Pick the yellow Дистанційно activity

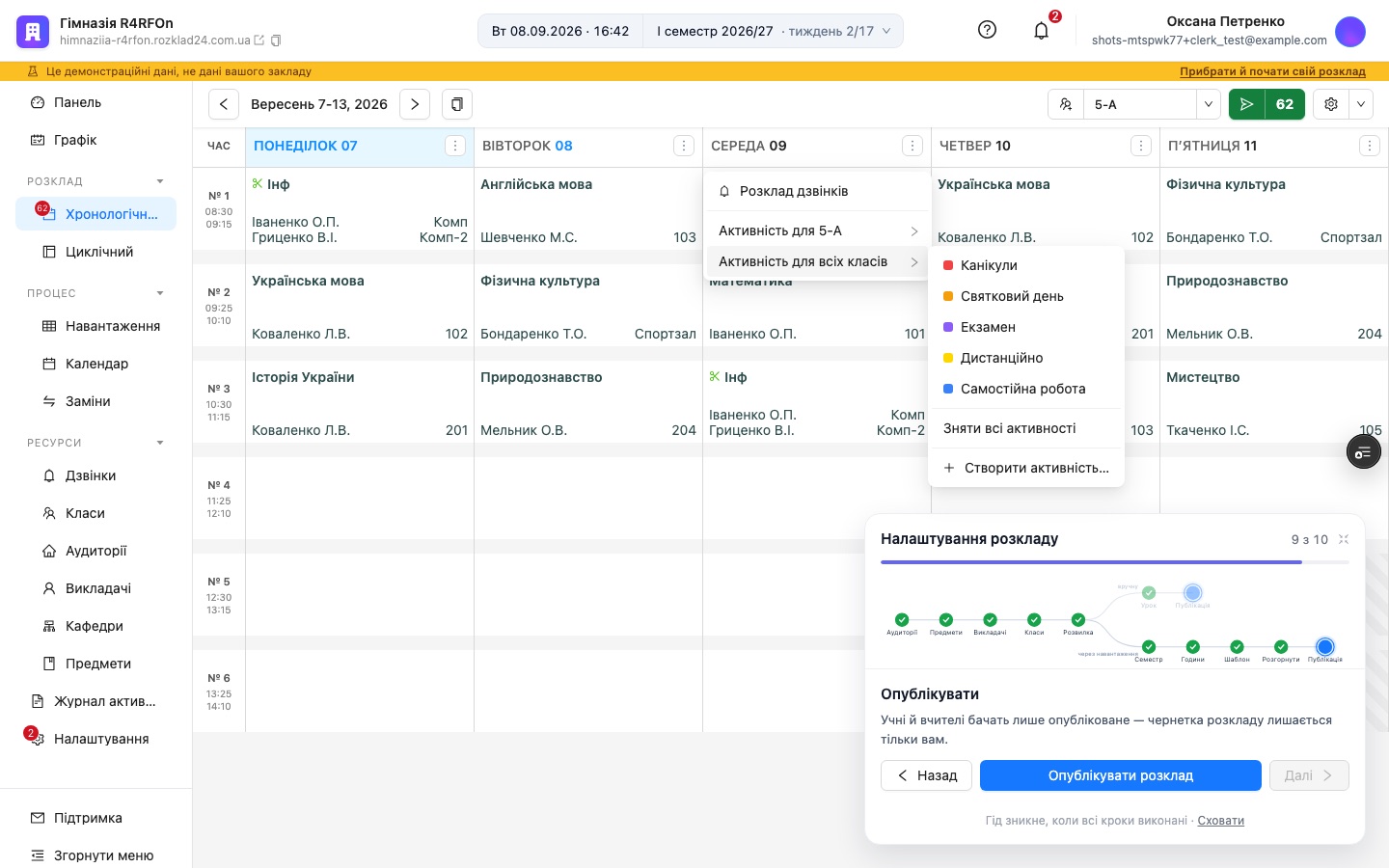point(1026,358)
